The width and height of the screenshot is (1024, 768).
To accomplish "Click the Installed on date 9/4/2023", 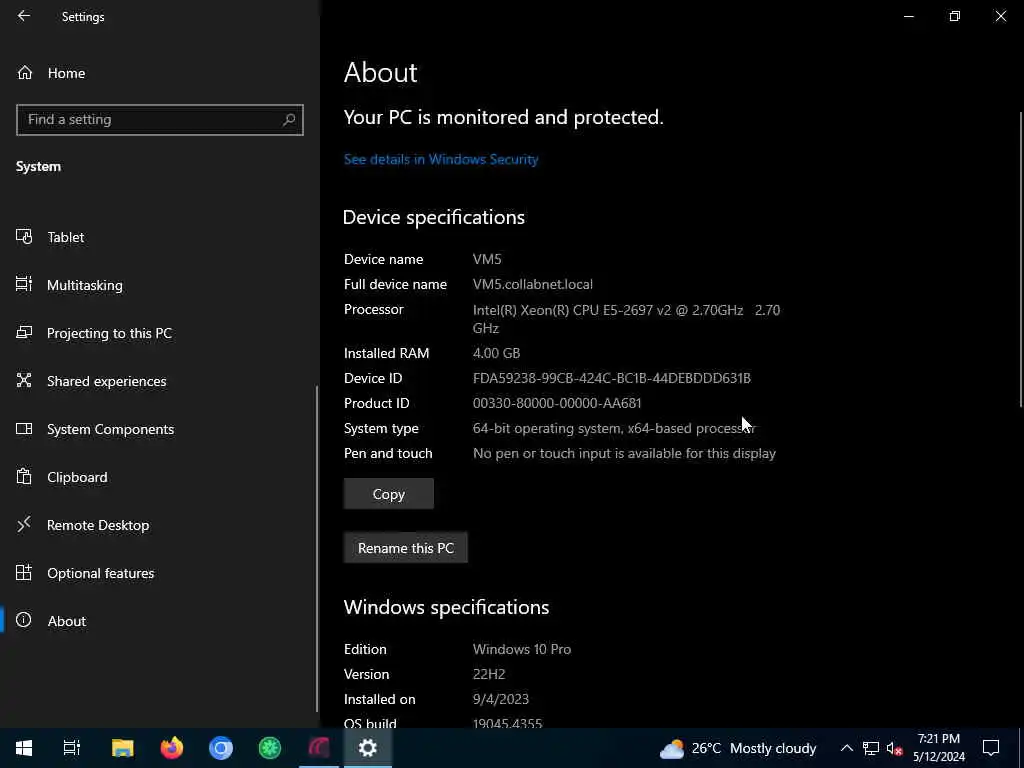I will (501, 699).
